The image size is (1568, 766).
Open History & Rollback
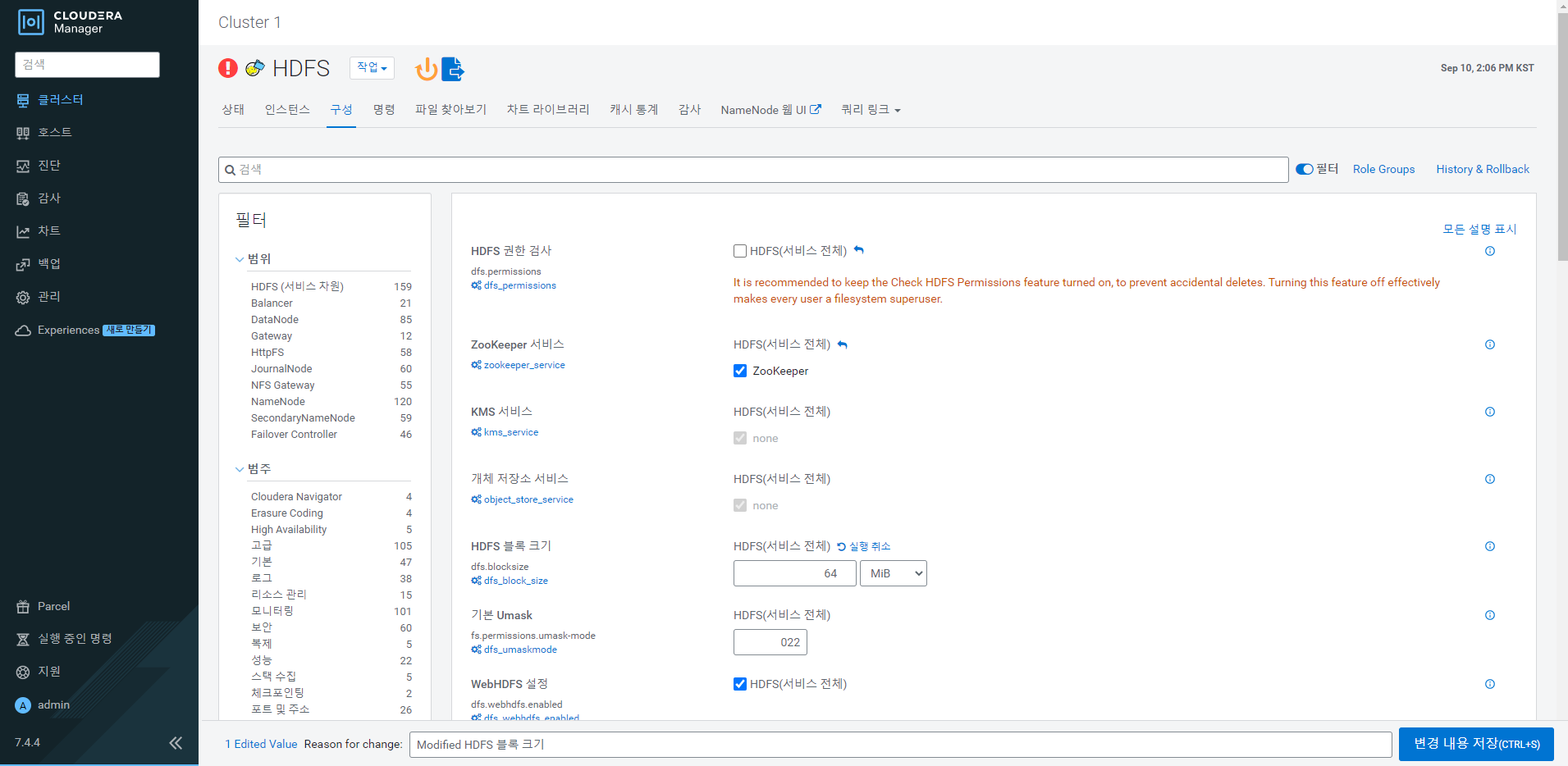click(1483, 169)
